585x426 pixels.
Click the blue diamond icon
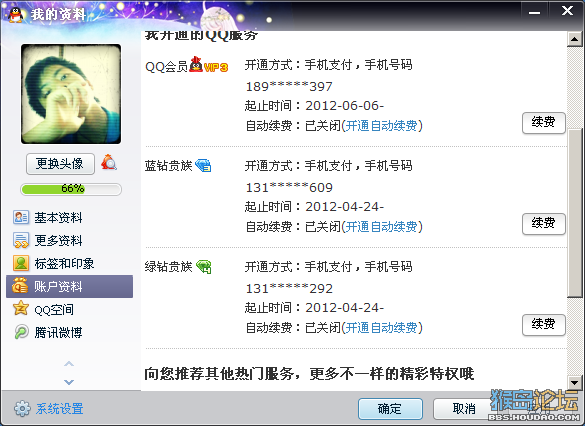203,165
